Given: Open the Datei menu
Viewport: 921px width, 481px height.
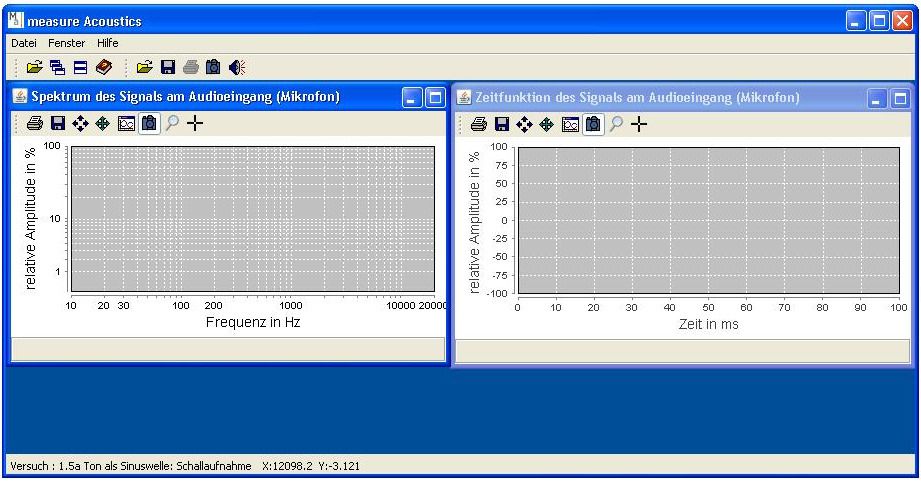Looking at the screenshot, I should tap(23, 43).
